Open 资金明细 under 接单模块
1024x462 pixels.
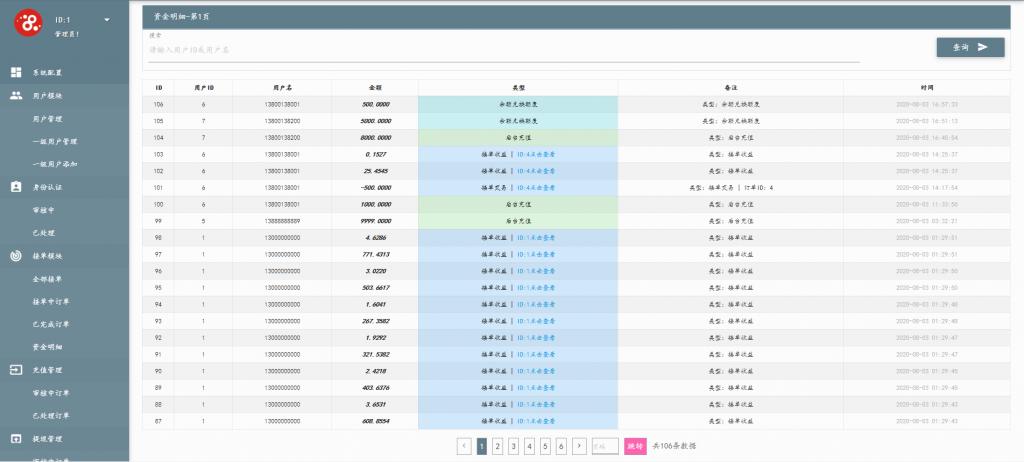click(48, 347)
